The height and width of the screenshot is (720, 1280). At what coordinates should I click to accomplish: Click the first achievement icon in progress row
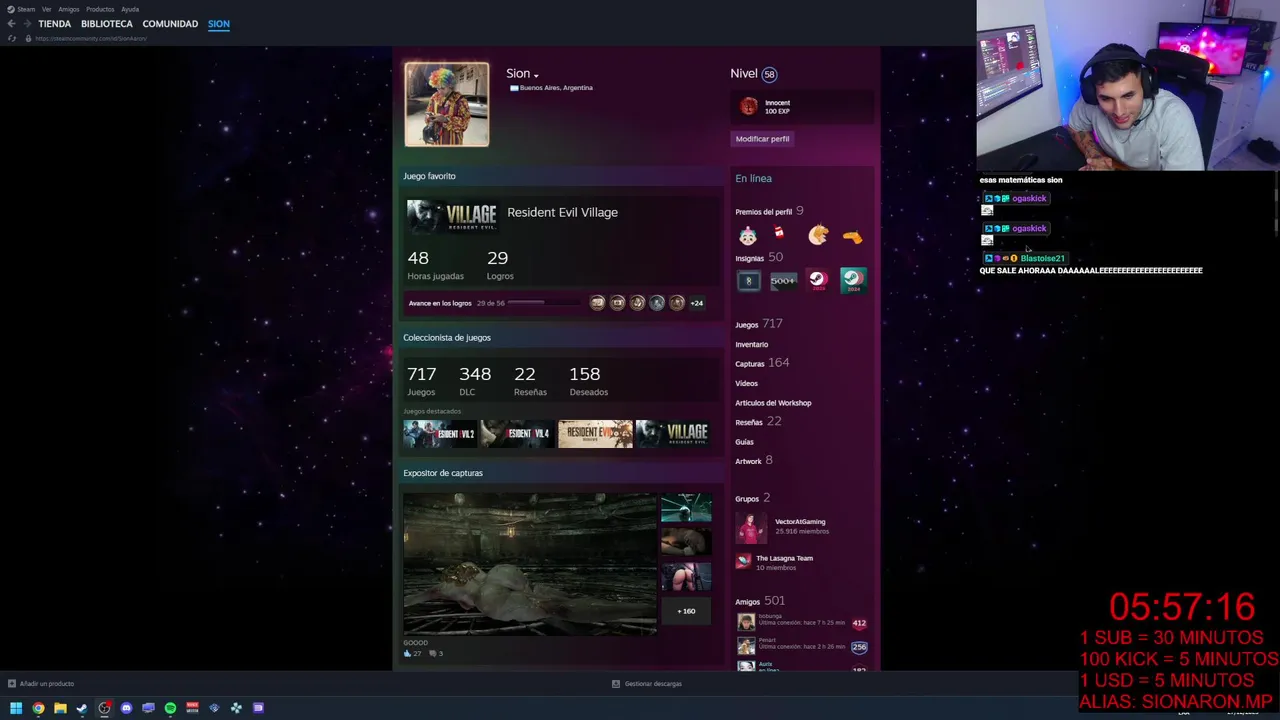597,303
